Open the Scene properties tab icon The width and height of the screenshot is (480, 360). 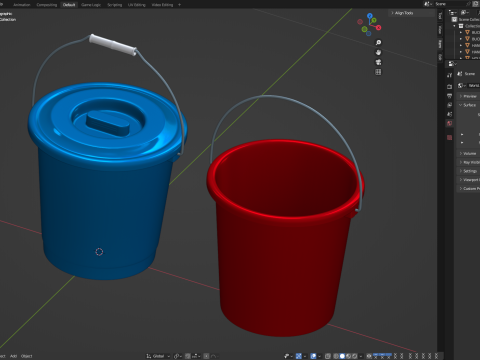[x=449, y=114]
